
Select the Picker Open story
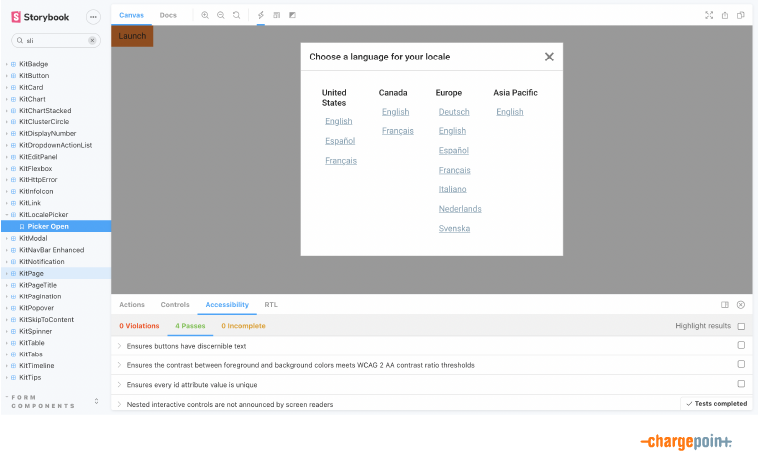coord(56,226)
